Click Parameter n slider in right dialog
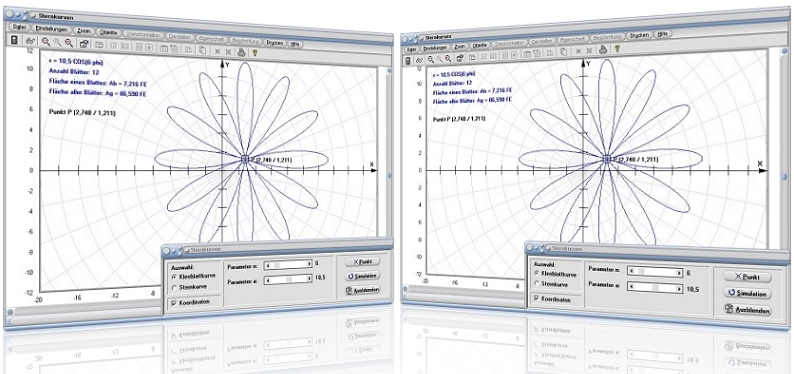This screenshot has width=794, height=374. (x=655, y=272)
